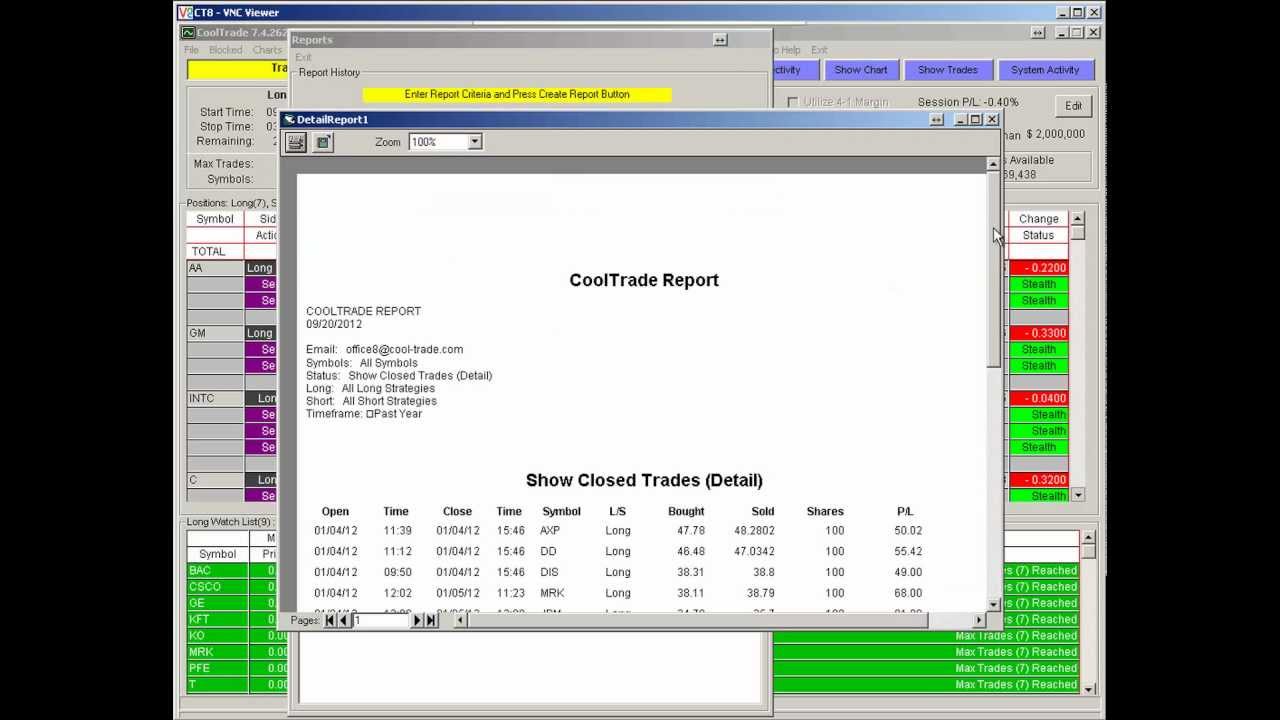Click the 55.42 P/L value in report
1280x720 pixels.
[908, 552]
